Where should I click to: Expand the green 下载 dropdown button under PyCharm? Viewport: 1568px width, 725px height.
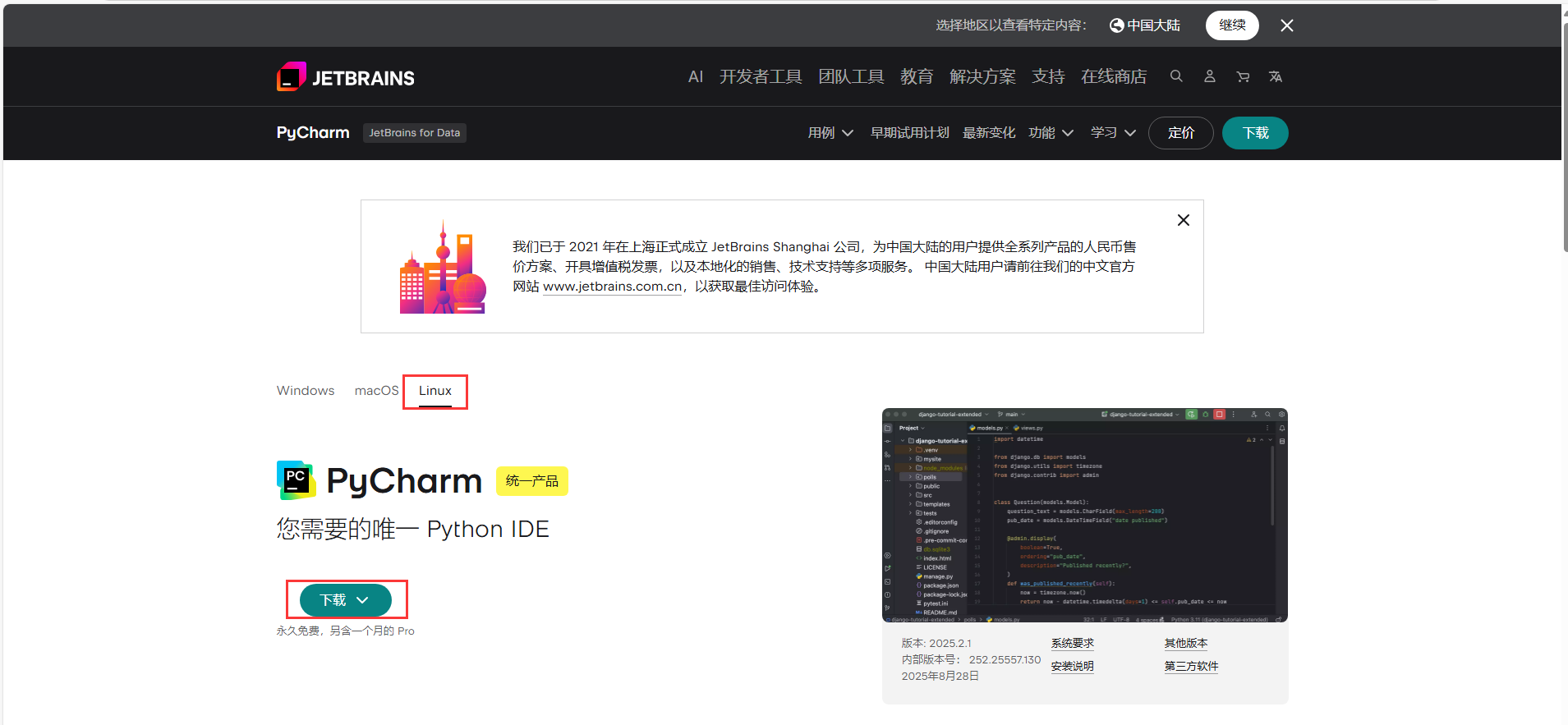346,600
